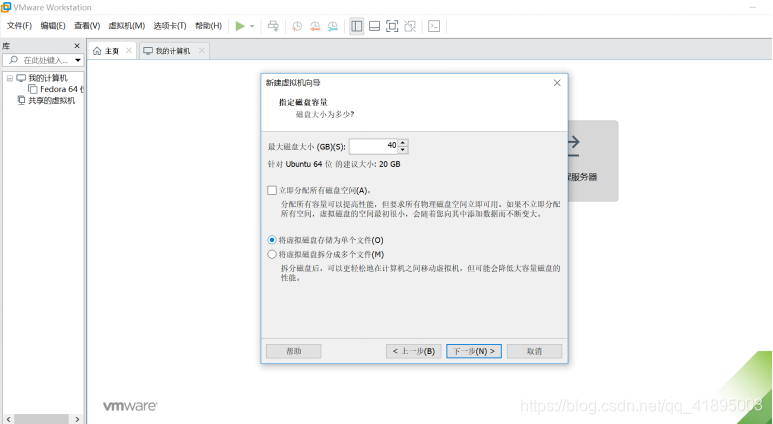Open the 帮助(H) menu
Image resolution: width=773 pixels, height=424 pixels.
coord(209,26)
